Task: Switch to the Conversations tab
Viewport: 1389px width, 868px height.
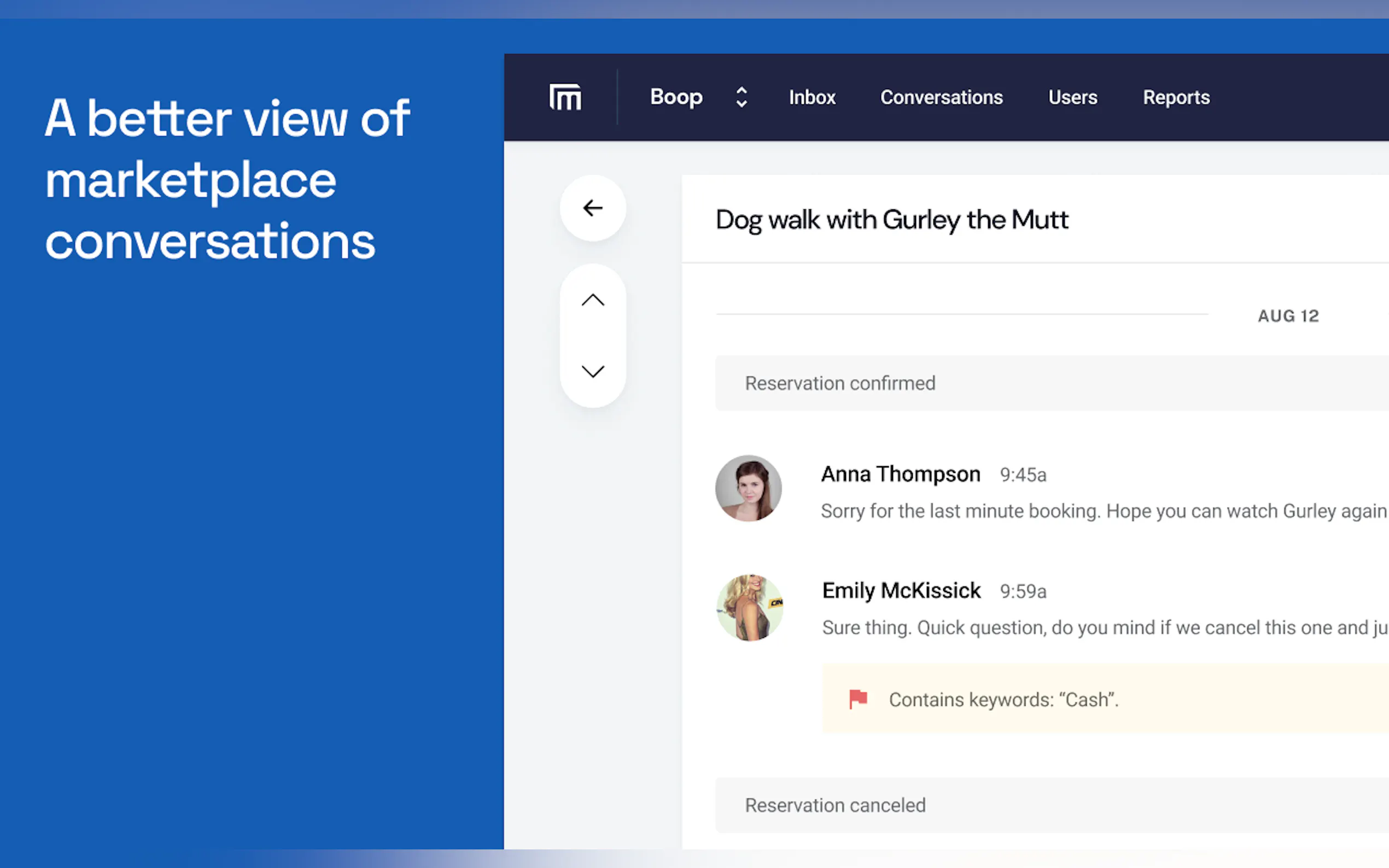Action: pyautogui.click(x=941, y=98)
